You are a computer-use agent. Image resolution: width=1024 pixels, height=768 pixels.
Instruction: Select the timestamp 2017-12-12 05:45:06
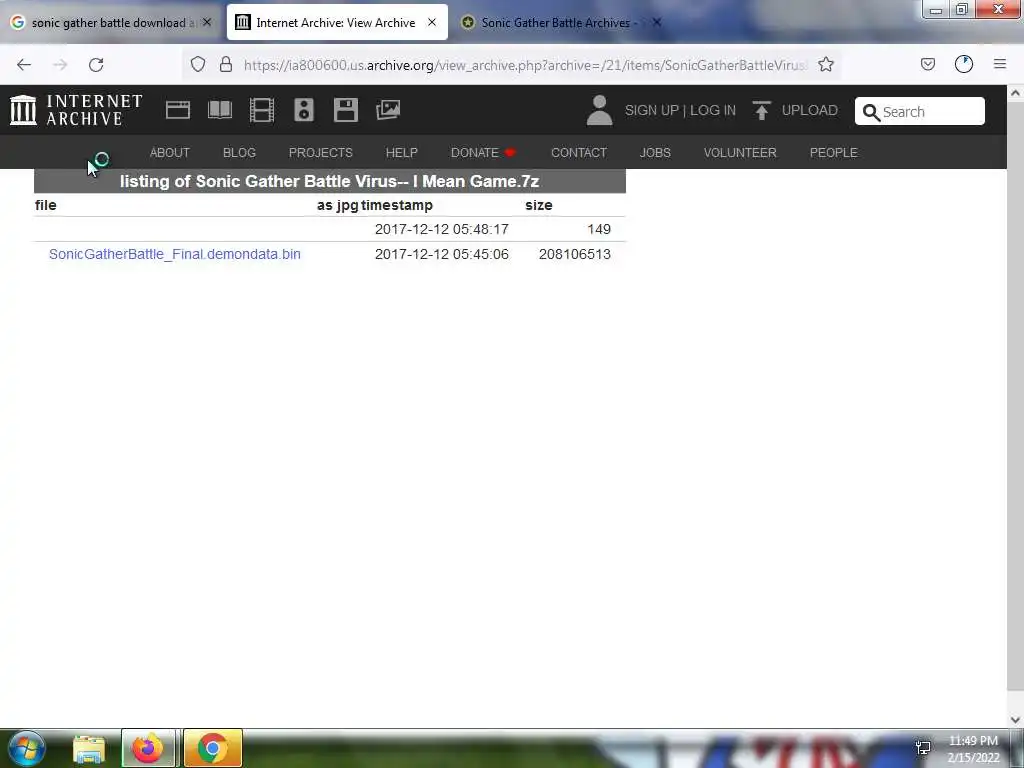pyautogui.click(x=441, y=254)
